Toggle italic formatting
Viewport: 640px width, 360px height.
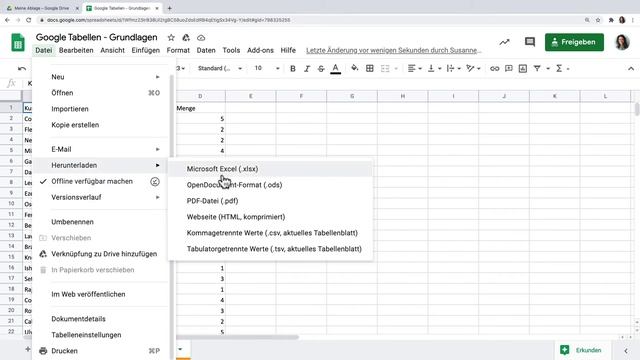coord(307,69)
